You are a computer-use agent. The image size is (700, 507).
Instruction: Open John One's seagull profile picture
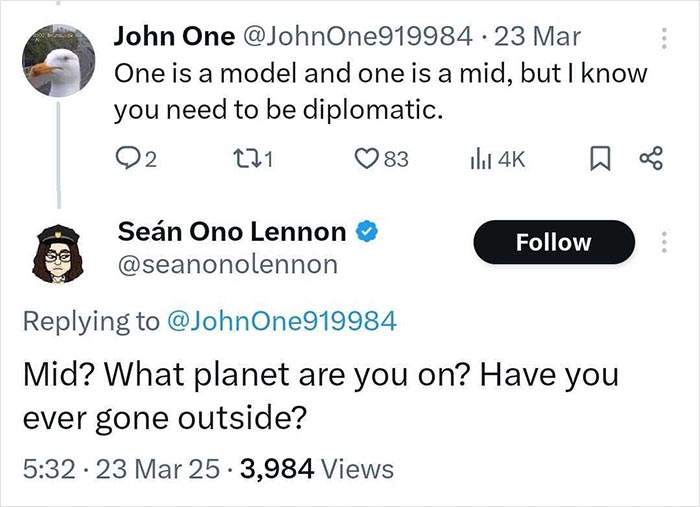coord(58,60)
